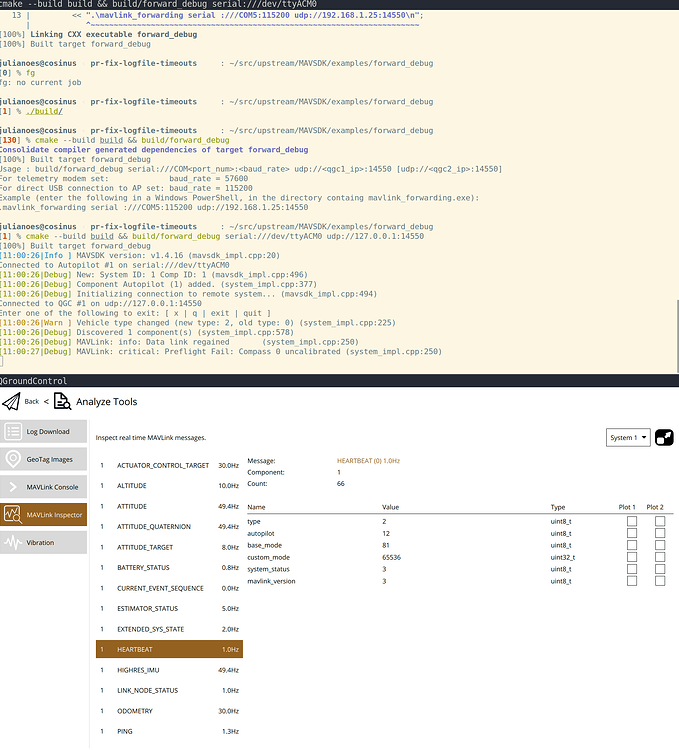Screen dimensions: 679x750
Task: Choose the ODOMETRY message entry
Action: pos(169,711)
